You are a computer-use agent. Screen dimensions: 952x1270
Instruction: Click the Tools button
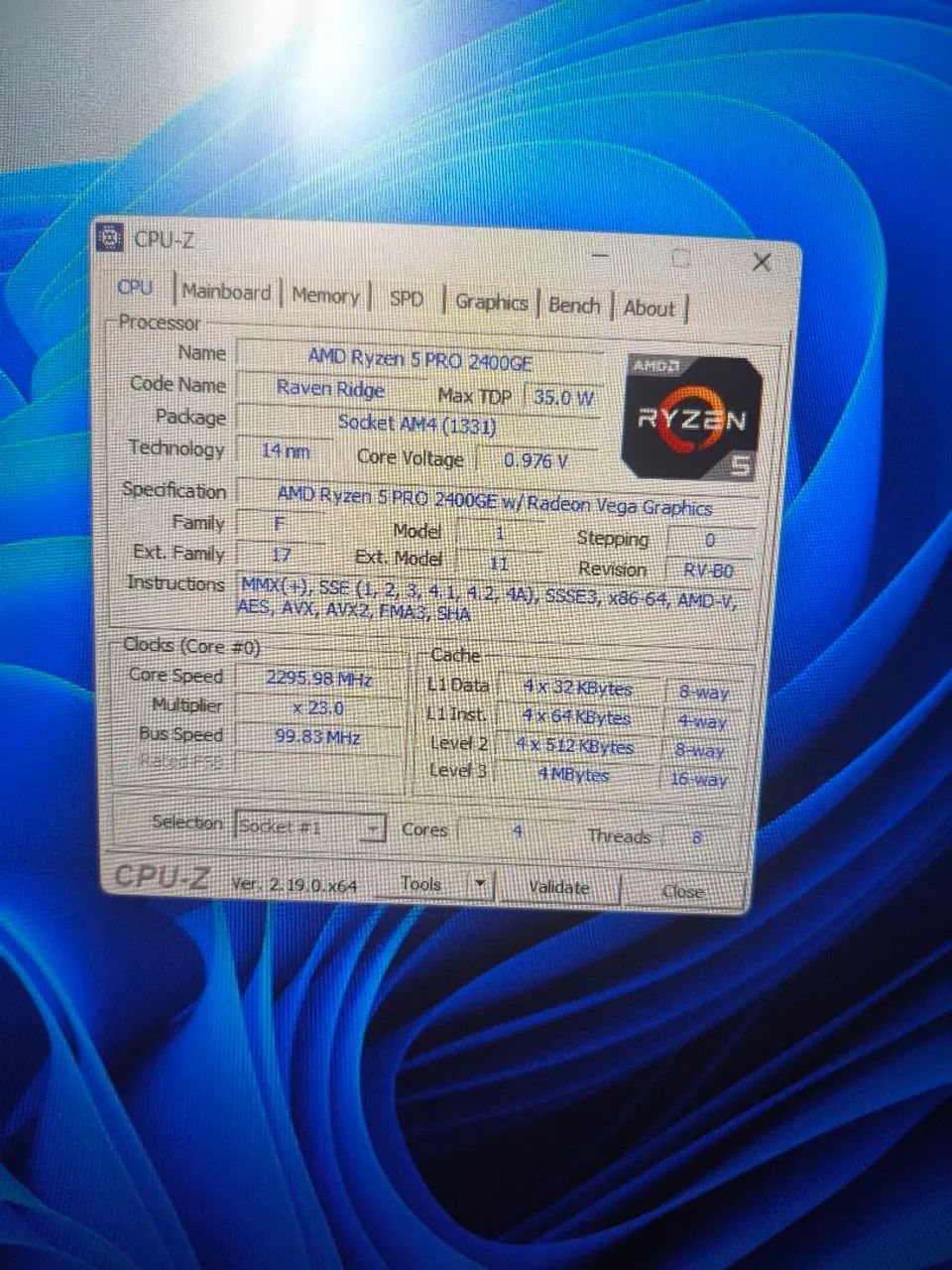pyautogui.click(x=423, y=883)
